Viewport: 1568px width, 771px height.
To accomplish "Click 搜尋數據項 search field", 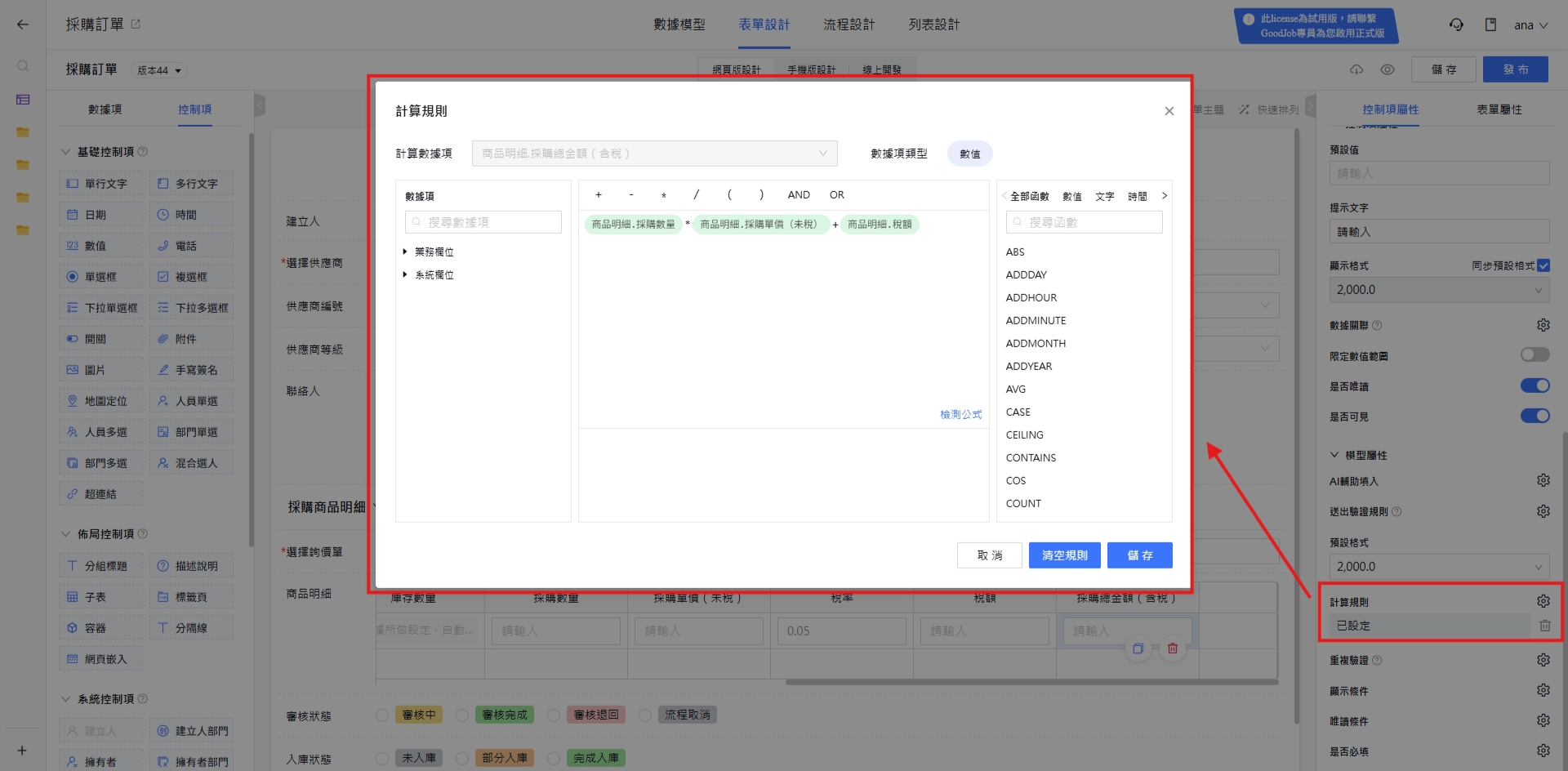I will (483, 222).
